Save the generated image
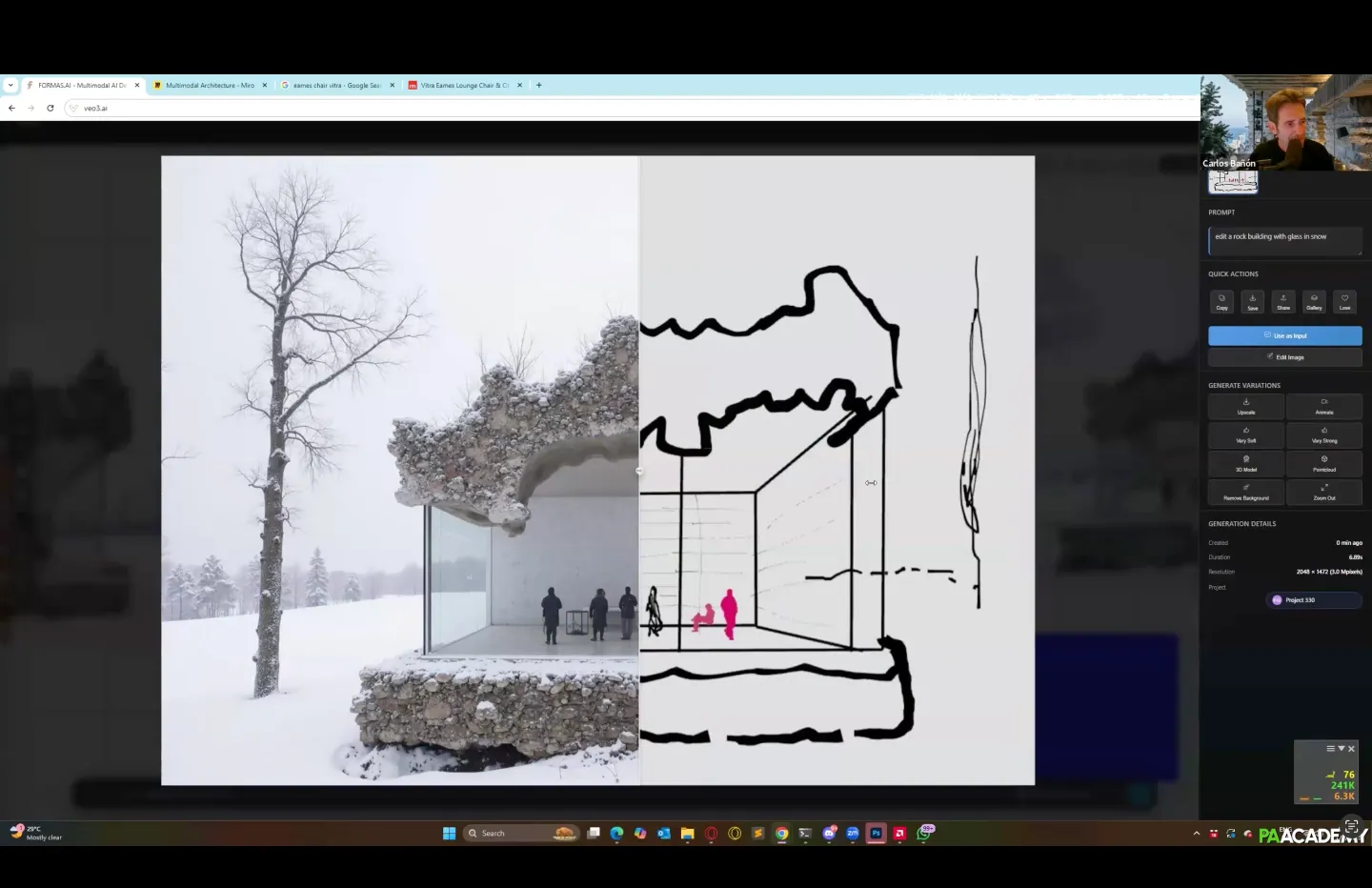 point(1252,301)
